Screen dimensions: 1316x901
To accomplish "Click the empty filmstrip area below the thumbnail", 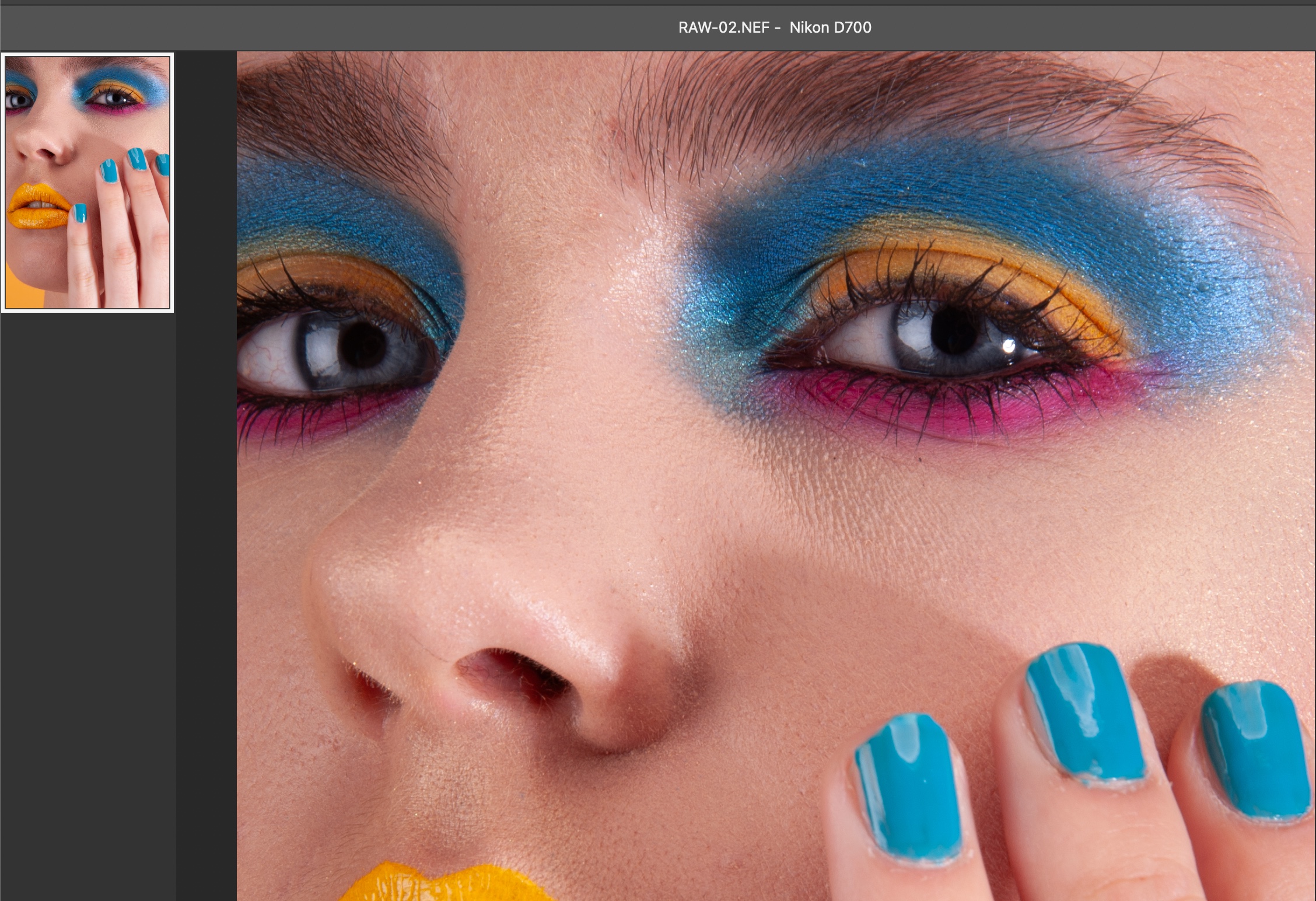I will point(87,584).
